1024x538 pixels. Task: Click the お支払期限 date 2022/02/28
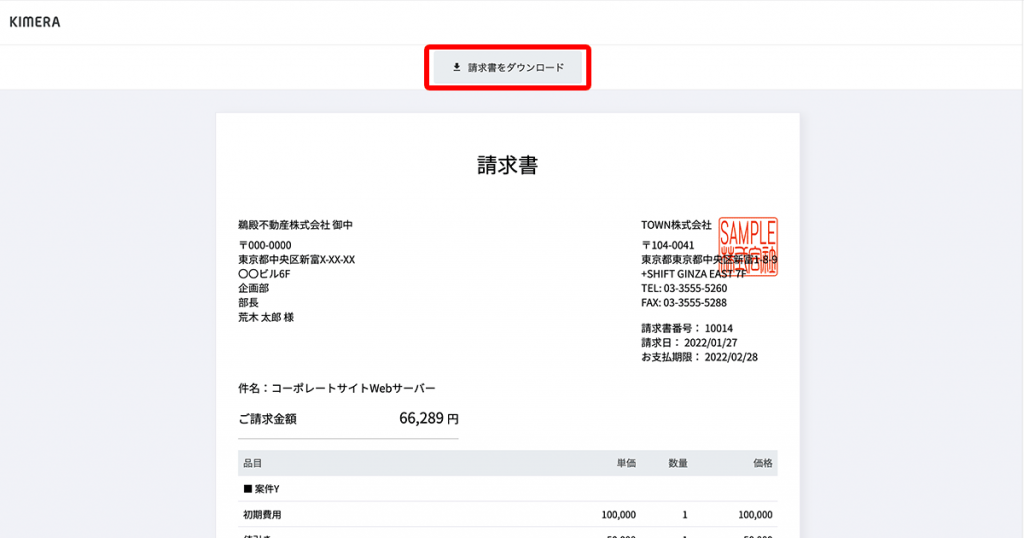[x=731, y=356]
